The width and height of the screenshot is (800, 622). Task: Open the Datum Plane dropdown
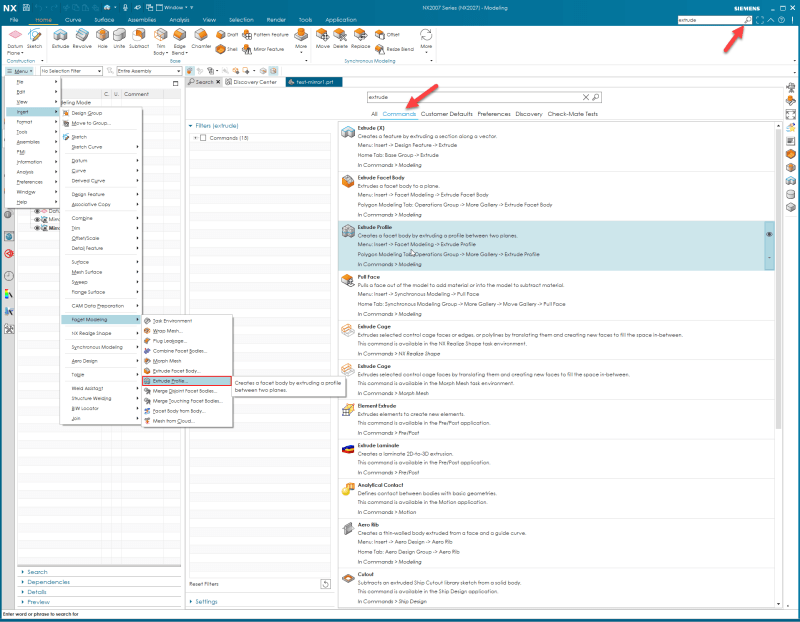click(15, 49)
